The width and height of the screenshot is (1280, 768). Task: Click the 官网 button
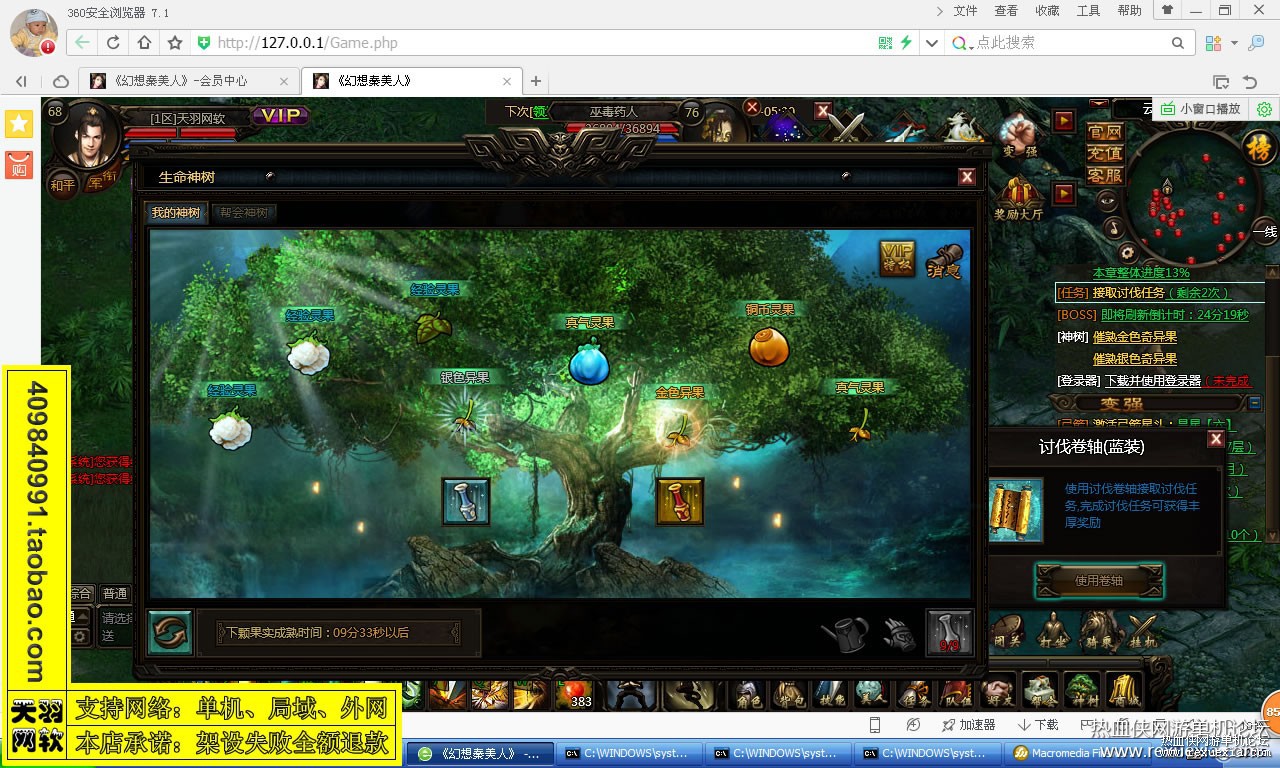1105,132
